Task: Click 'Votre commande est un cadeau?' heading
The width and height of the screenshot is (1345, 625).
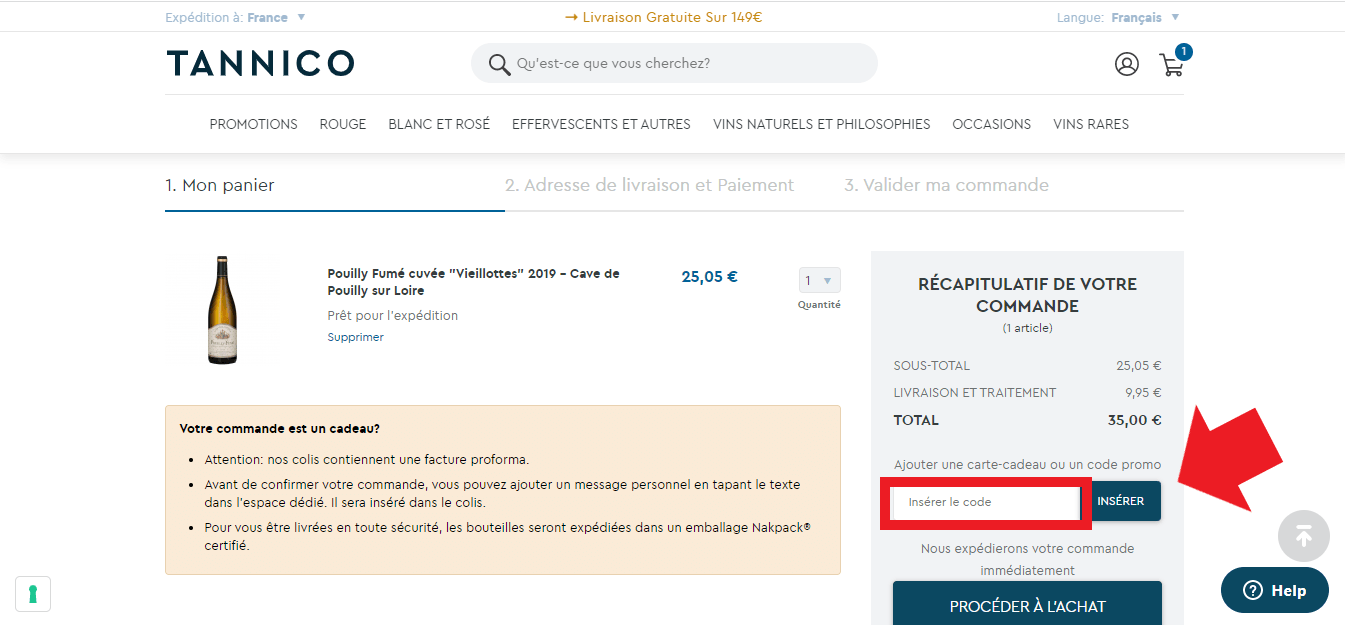Action: (x=279, y=428)
